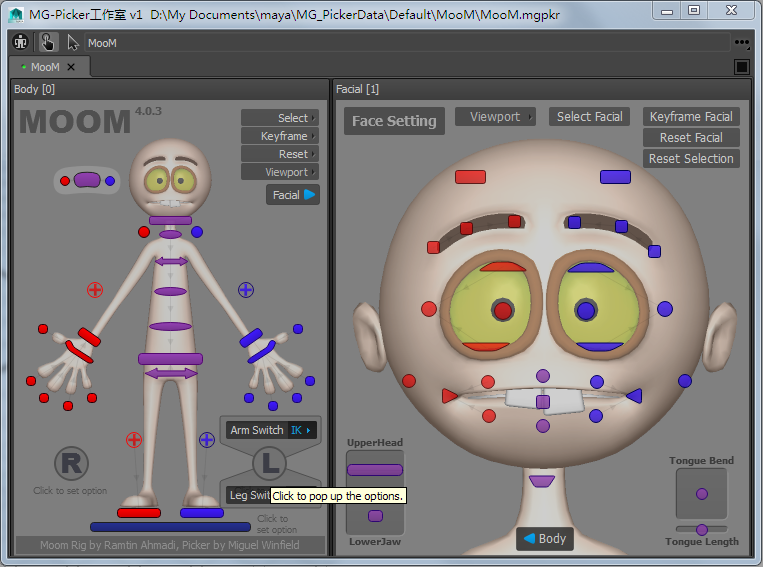763x567 pixels.
Task: Open the Reset menu in Body panel
Action: (280, 154)
